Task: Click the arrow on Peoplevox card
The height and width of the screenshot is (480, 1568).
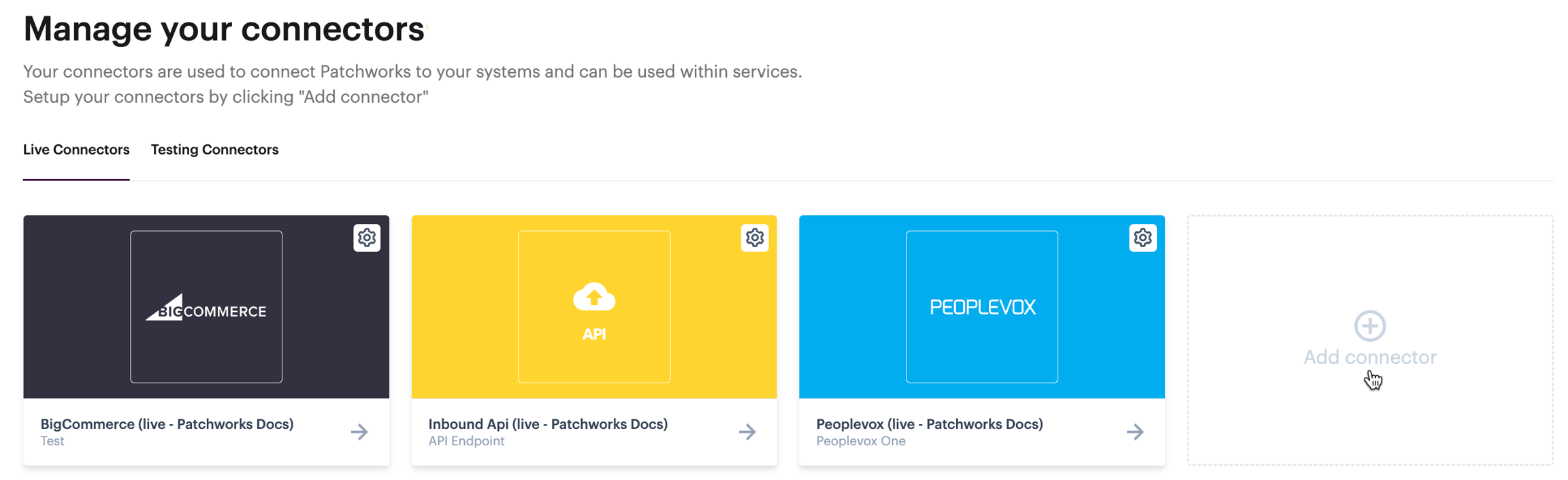Action: [1134, 432]
